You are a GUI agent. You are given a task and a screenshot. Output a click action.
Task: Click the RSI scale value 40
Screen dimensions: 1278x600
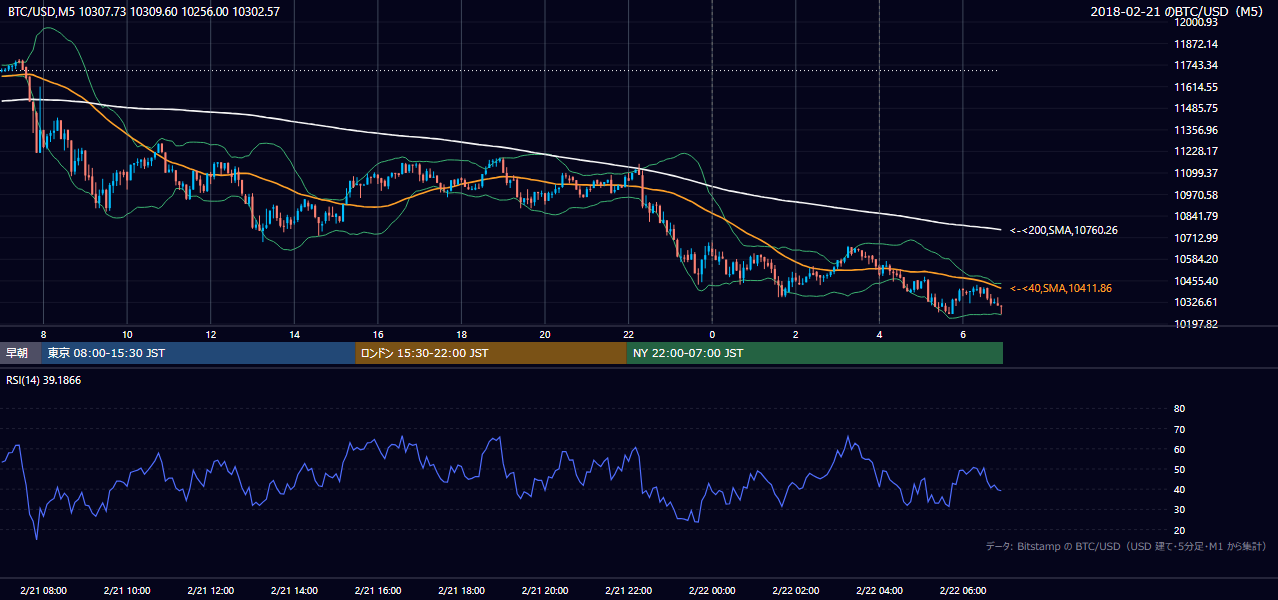1179,489
